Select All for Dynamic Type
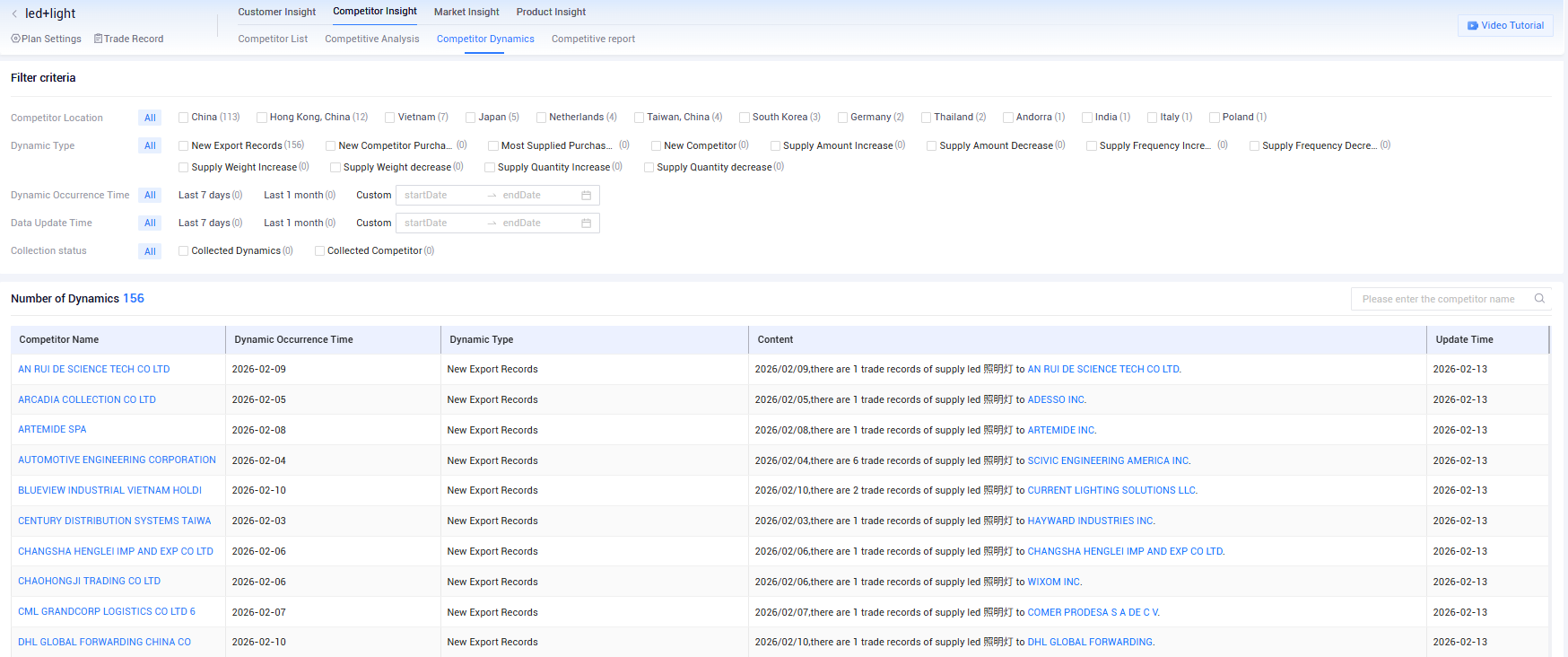 pos(150,145)
